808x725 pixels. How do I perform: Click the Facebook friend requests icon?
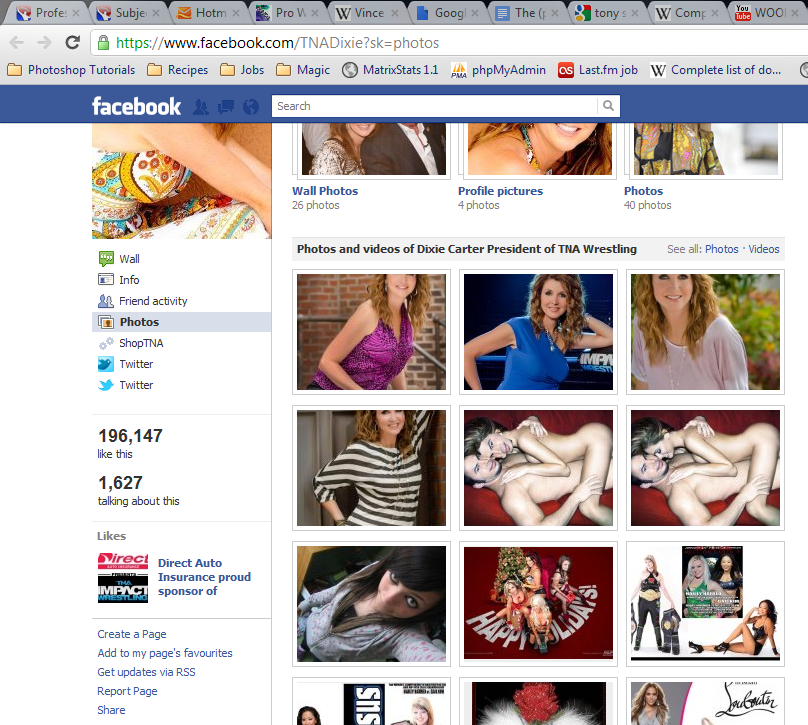201,106
